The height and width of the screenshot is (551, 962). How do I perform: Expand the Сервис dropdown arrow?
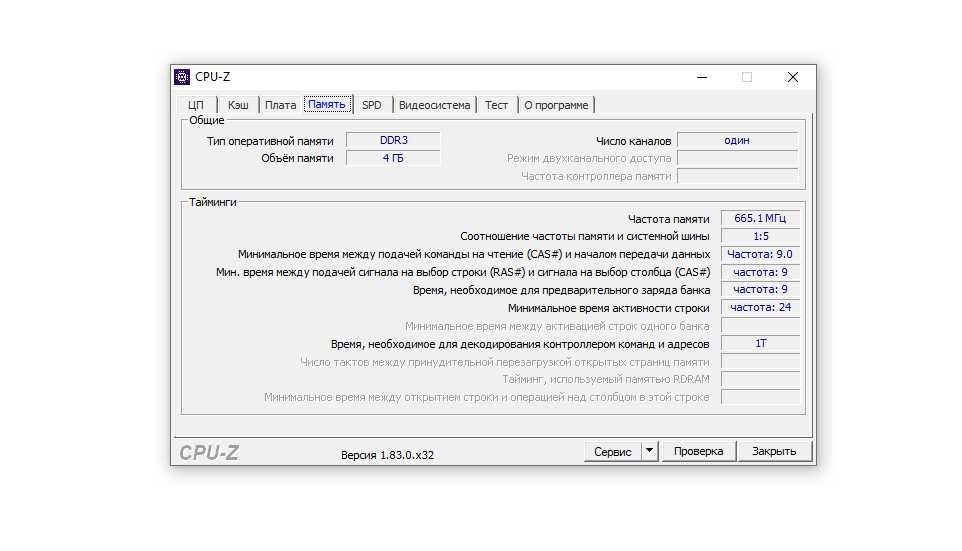click(x=649, y=452)
